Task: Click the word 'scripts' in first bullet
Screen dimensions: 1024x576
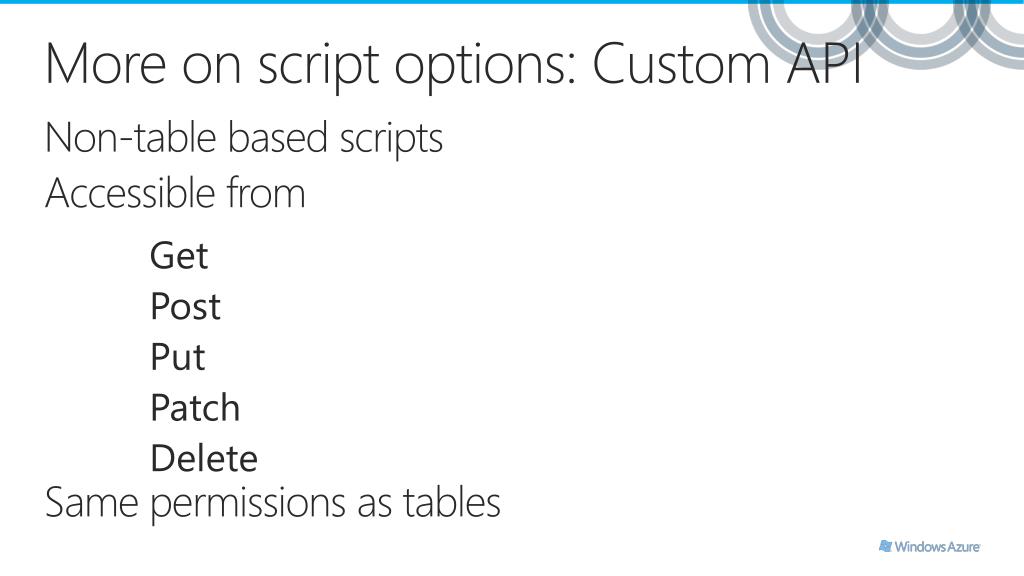Action: pyautogui.click(x=391, y=140)
